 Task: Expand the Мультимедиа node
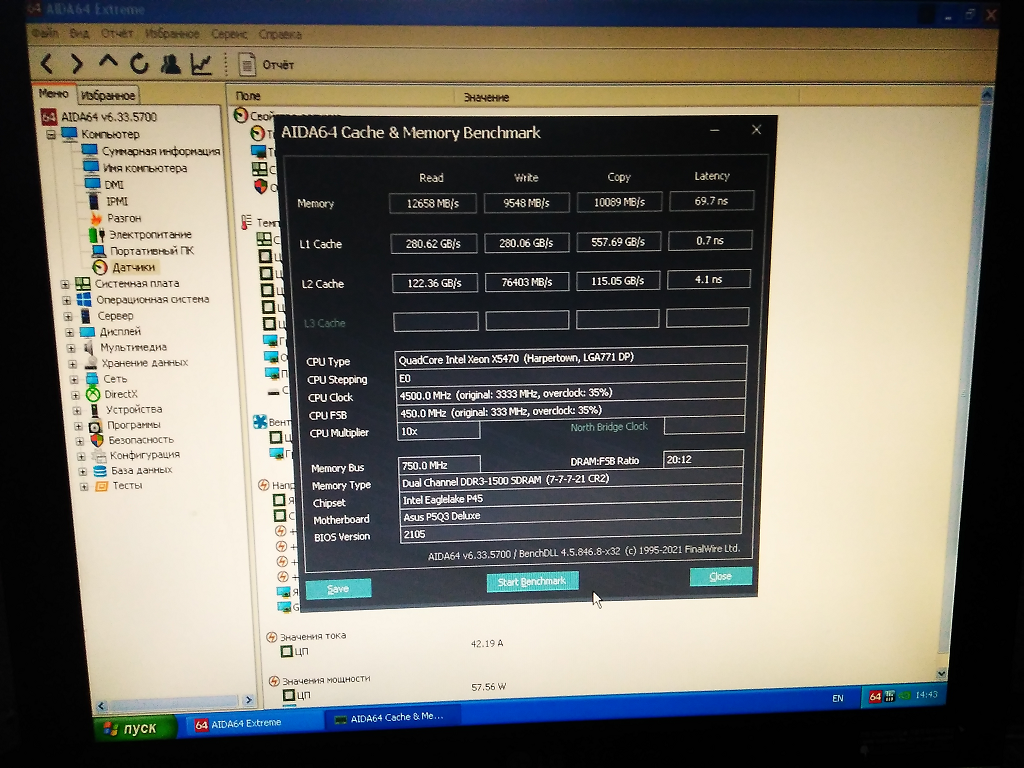(x=71, y=348)
